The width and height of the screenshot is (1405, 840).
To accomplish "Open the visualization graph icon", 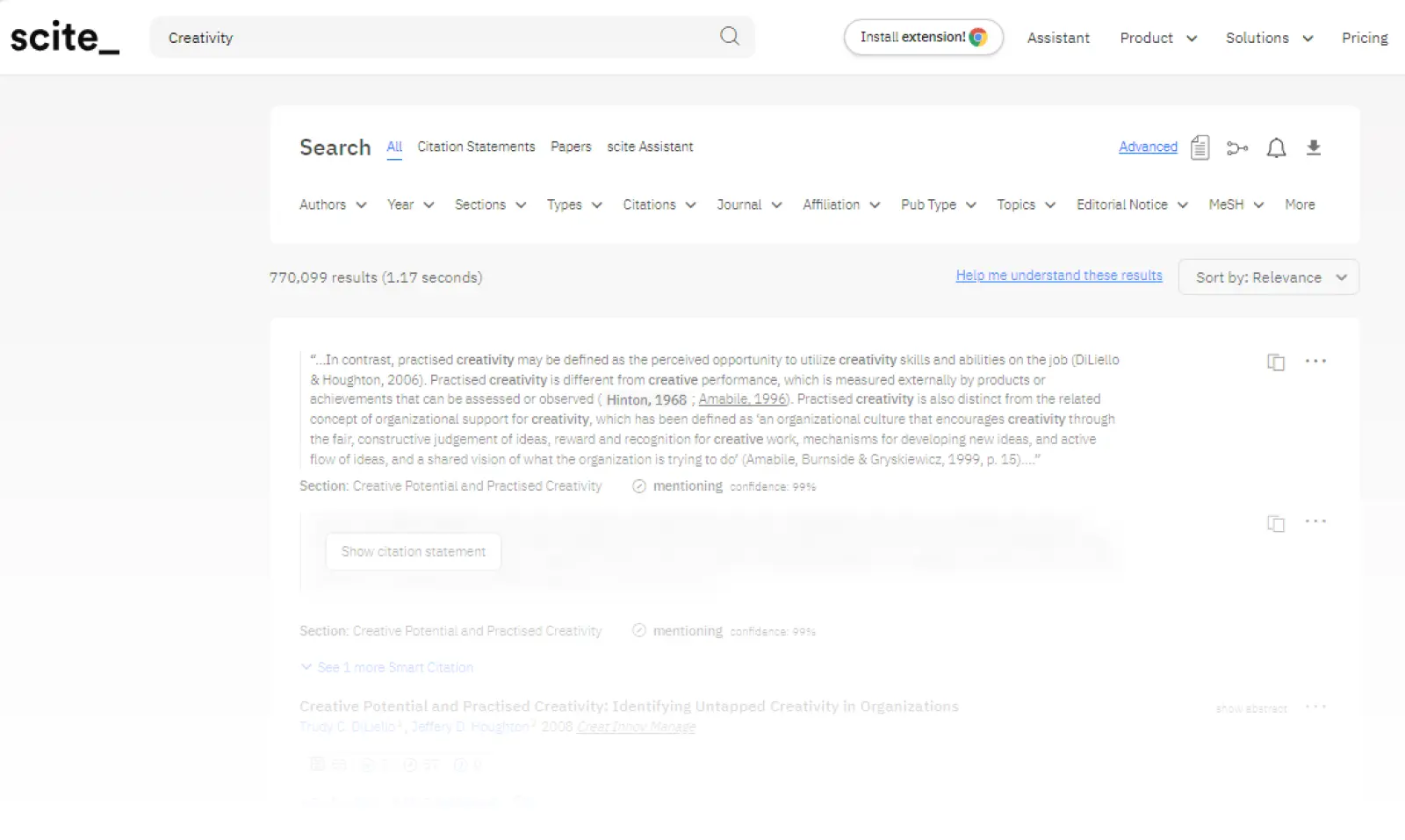I will click(x=1237, y=147).
